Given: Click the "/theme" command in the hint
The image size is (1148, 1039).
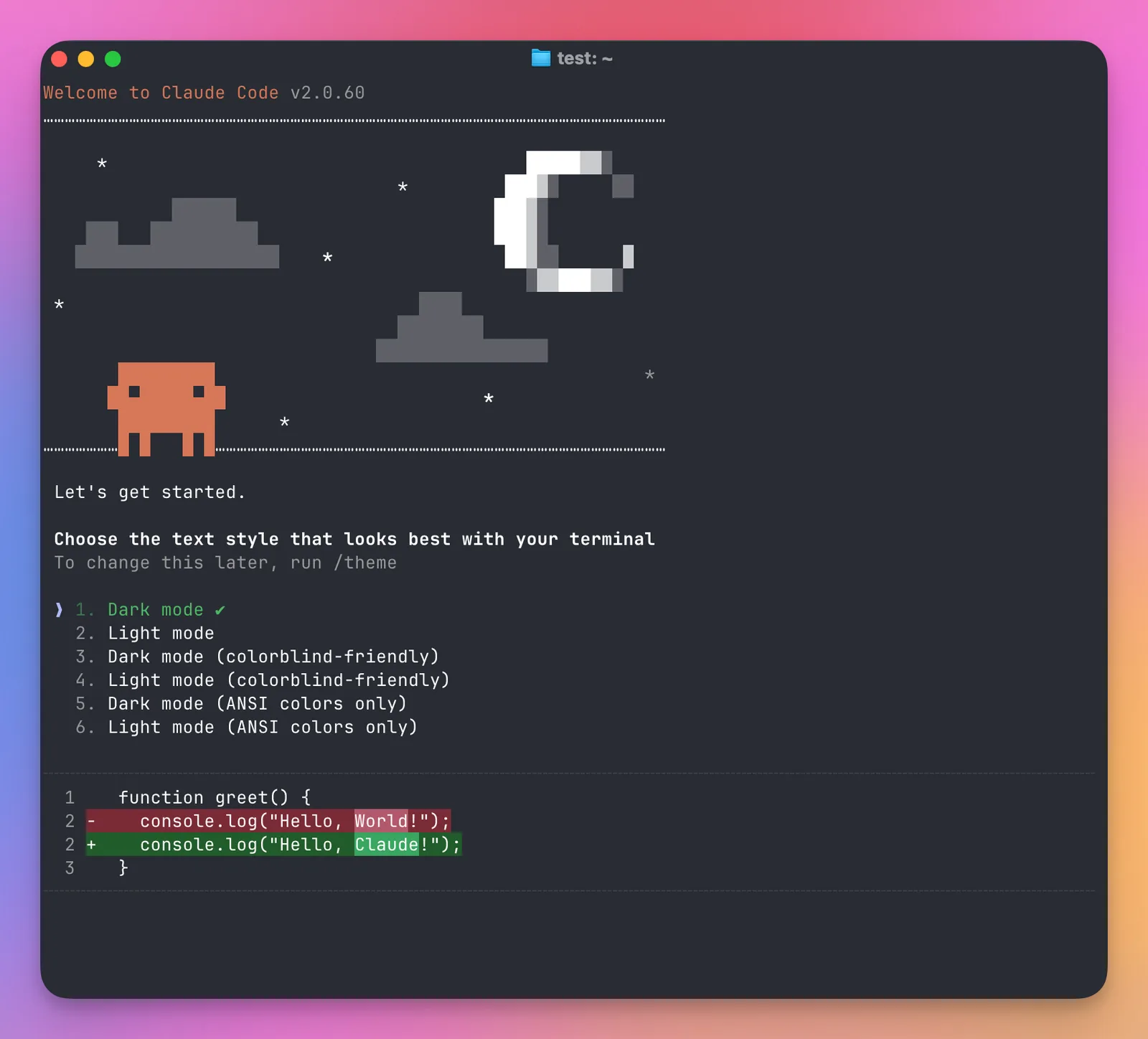Looking at the screenshot, I should tap(365, 563).
